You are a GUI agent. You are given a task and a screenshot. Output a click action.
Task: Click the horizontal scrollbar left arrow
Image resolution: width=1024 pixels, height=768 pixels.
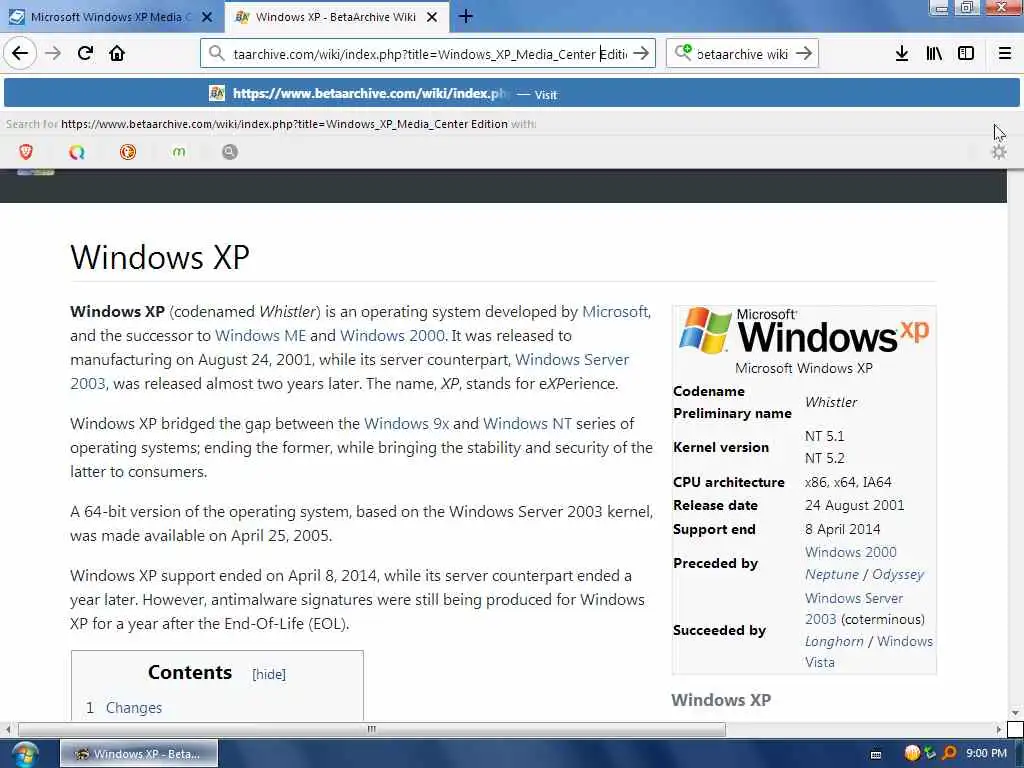pyautogui.click(x=8, y=729)
